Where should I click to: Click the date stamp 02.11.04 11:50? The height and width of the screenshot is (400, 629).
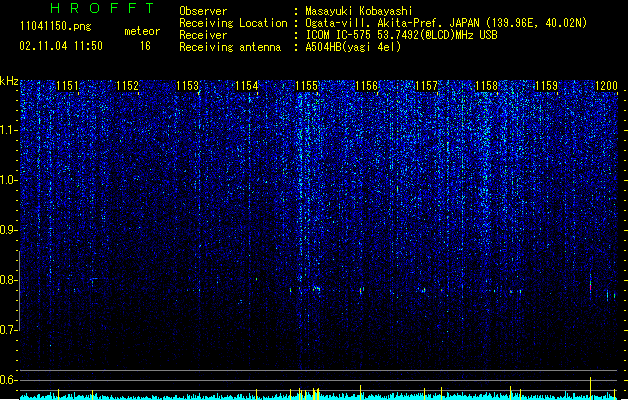[x=61, y=46]
